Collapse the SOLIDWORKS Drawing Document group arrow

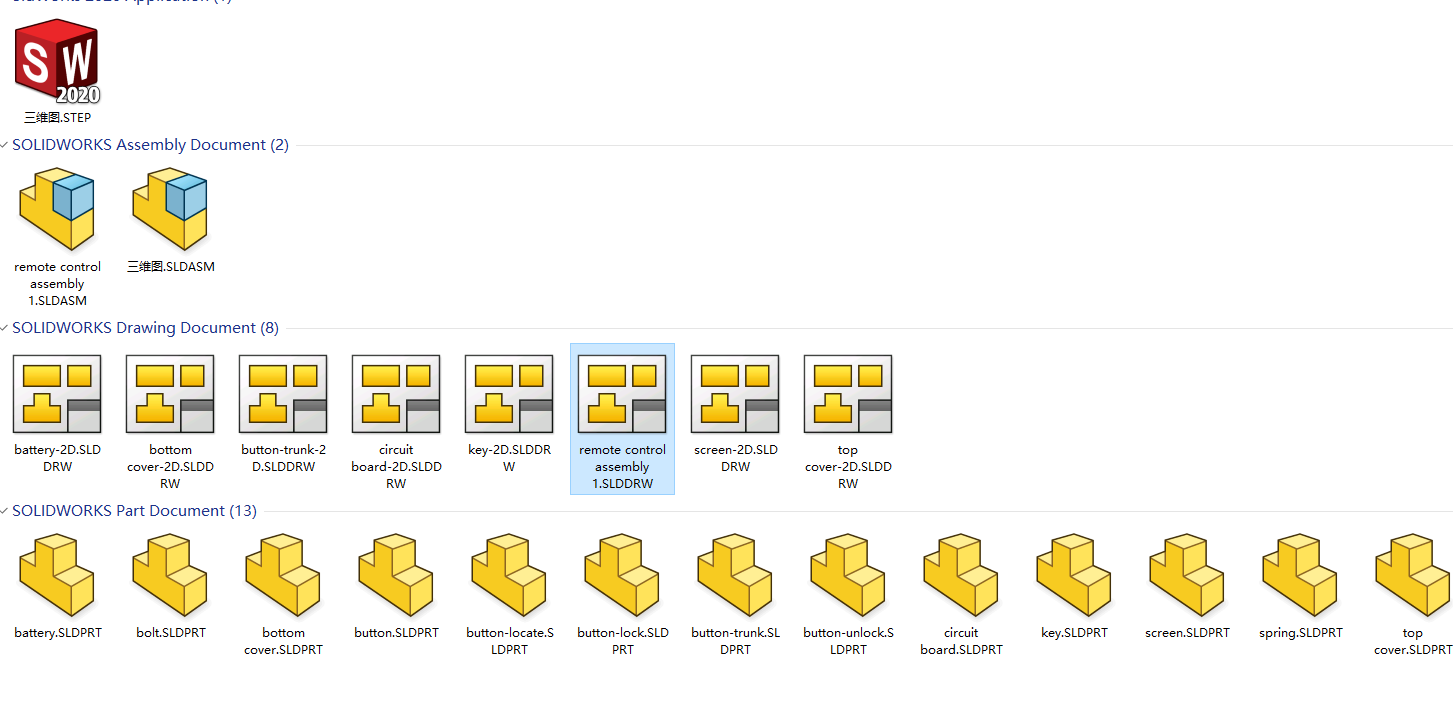[x=5, y=329]
